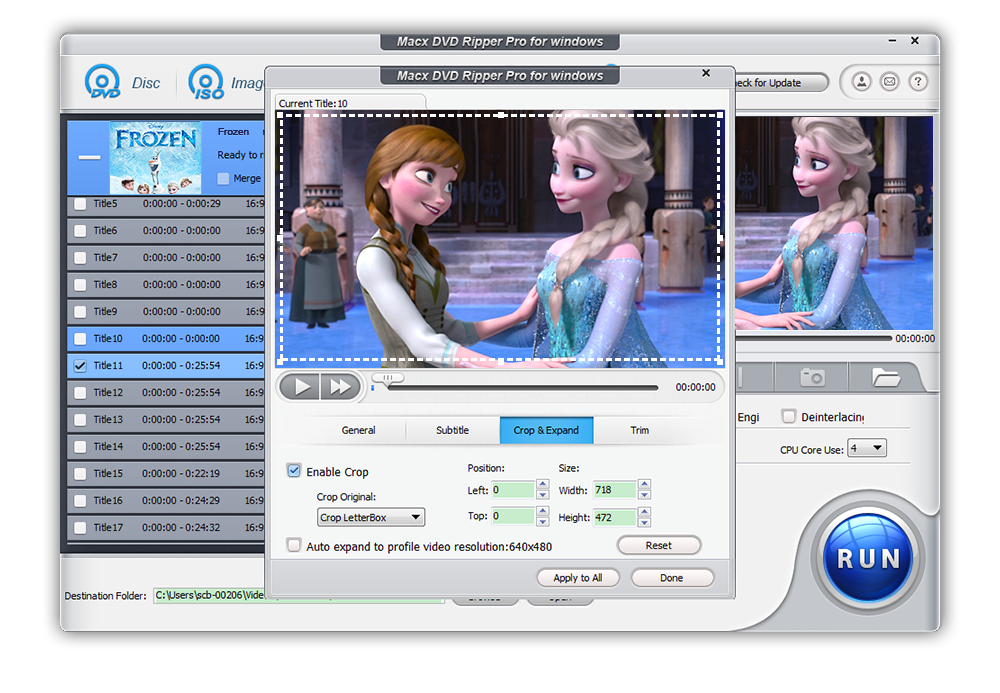Increase the crop Width value
The width and height of the screenshot is (1000, 693).
coord(644,485)
